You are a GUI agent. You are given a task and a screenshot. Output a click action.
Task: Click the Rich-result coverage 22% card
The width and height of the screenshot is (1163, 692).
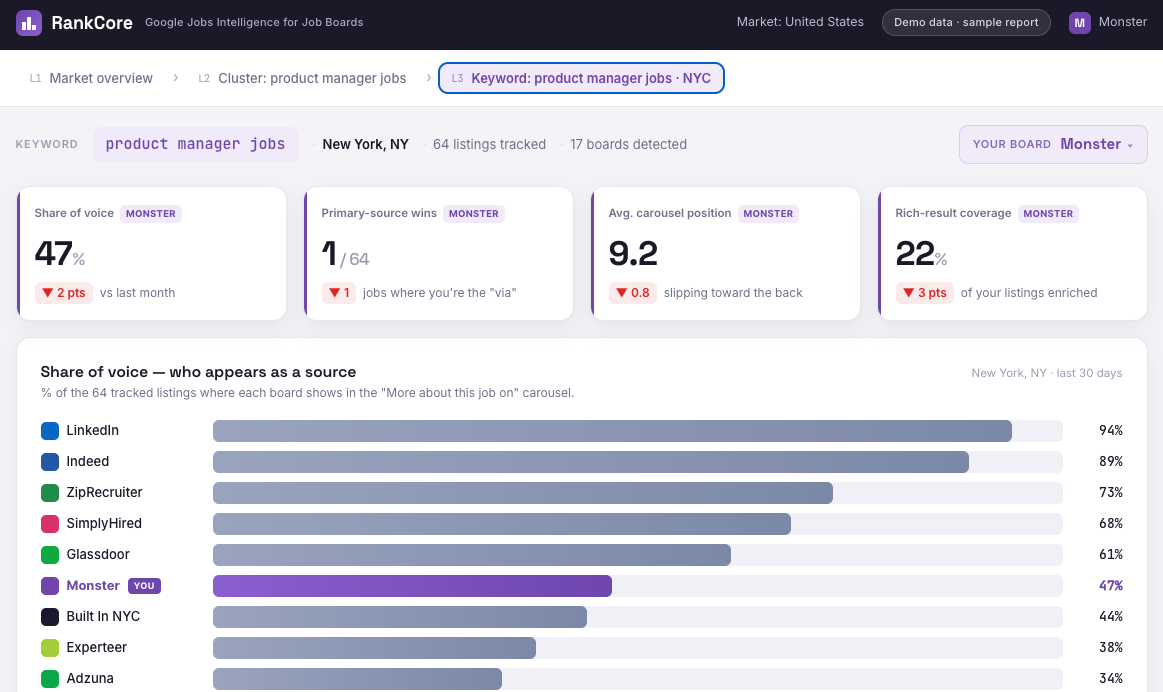point(1012,254)
